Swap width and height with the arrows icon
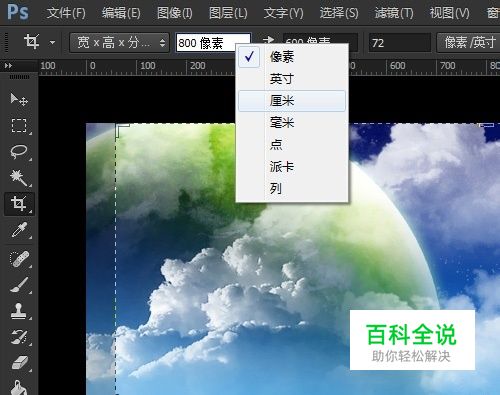500x395 pixels. click(268, 40)
